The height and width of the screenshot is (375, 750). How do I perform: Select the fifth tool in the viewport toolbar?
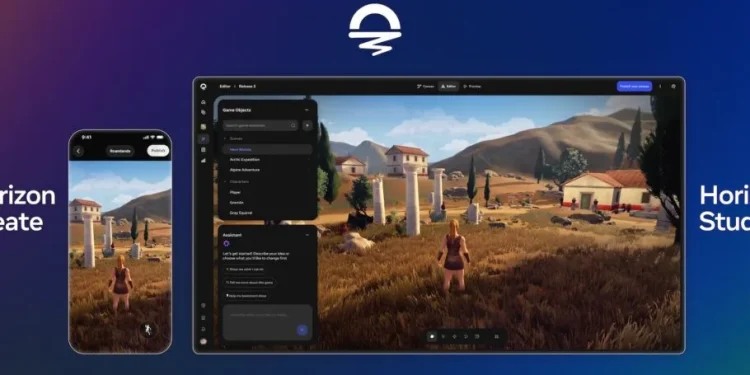477,336
